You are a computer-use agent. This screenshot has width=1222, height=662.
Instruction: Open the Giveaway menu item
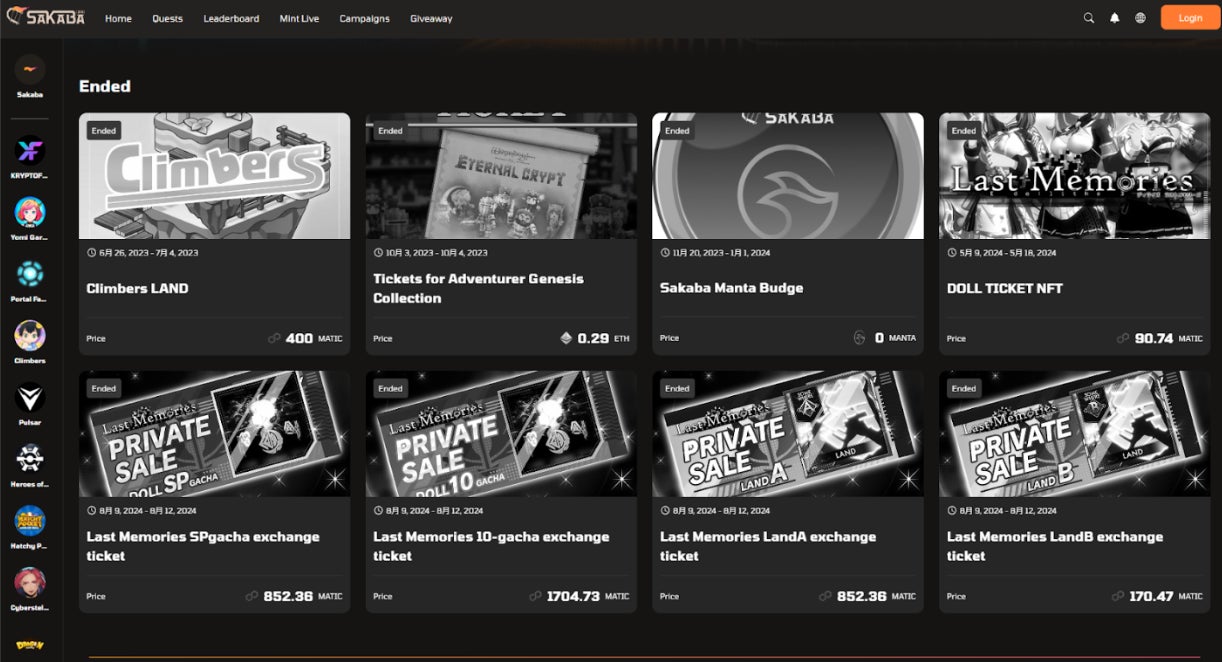tap(431, 18)
